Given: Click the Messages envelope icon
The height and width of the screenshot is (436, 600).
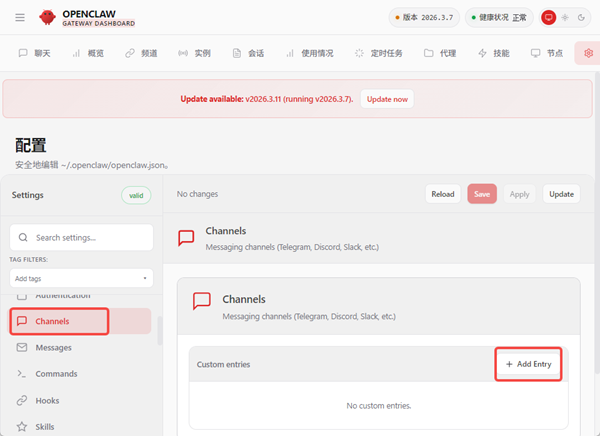Looking at the screenshot, I should 22,347.
